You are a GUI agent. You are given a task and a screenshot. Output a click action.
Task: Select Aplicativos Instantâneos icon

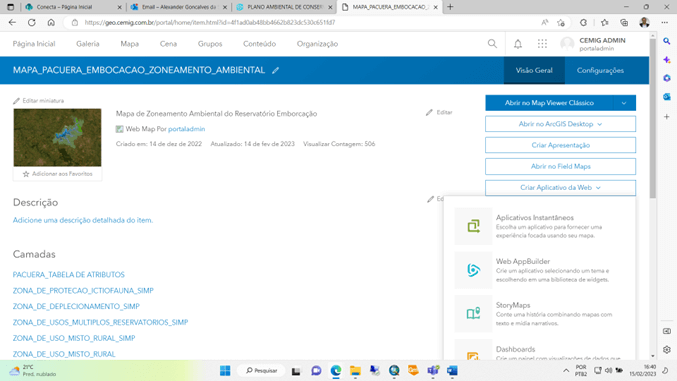(473, 226)
